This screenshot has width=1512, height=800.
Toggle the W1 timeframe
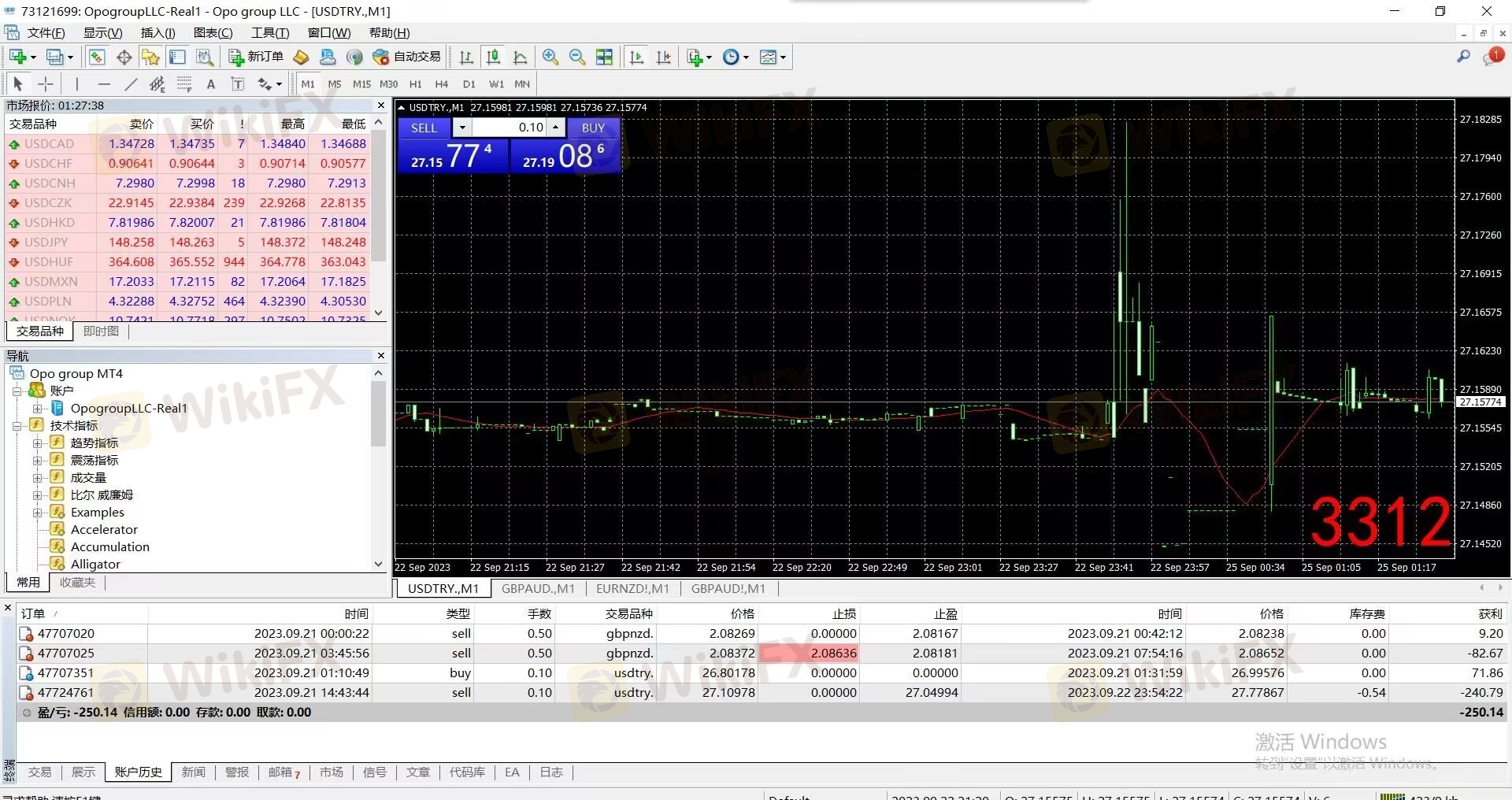496,83
